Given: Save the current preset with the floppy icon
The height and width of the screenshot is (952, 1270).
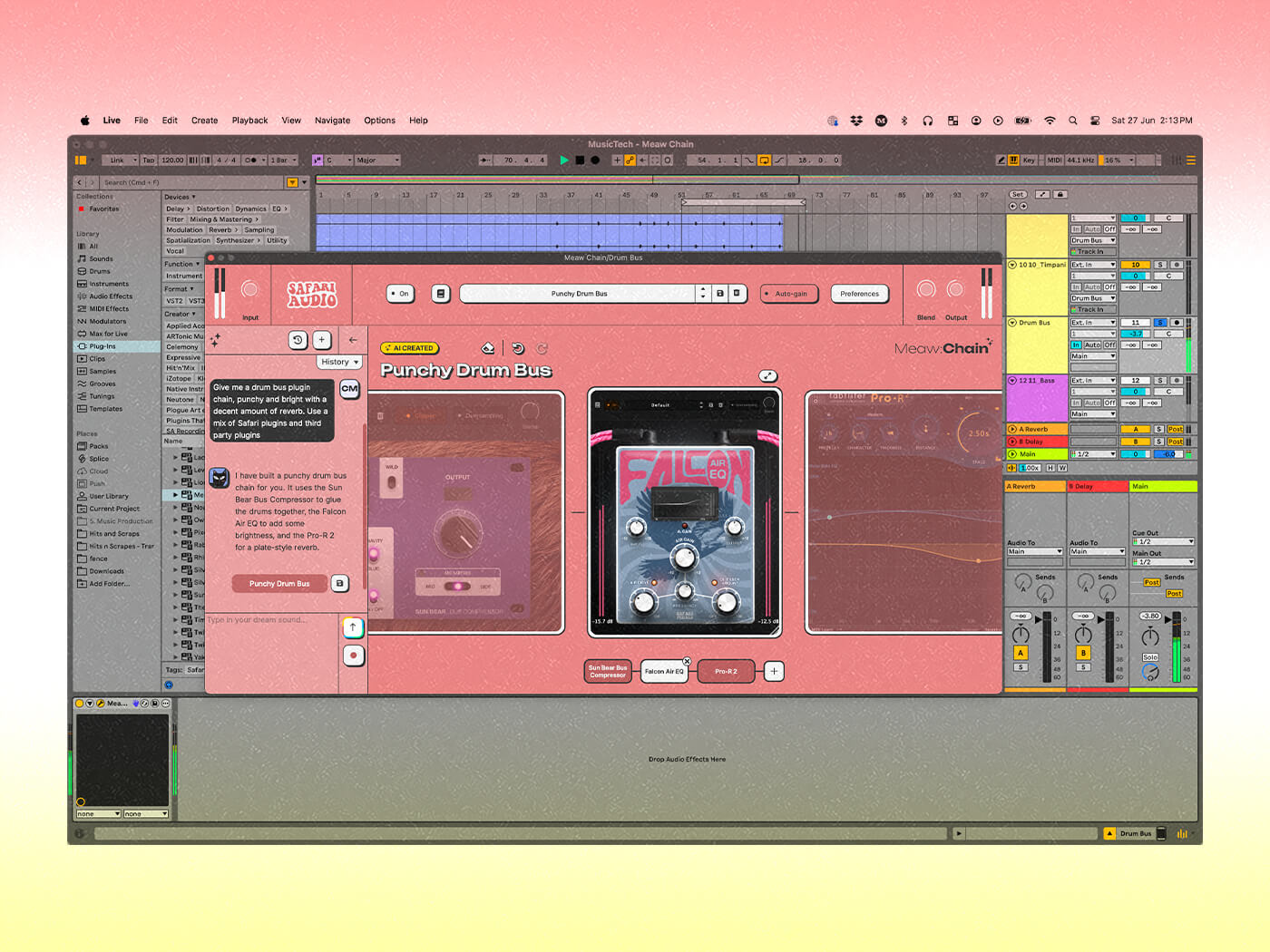Looking at the screenshot, I should click(x=720, y=294).
